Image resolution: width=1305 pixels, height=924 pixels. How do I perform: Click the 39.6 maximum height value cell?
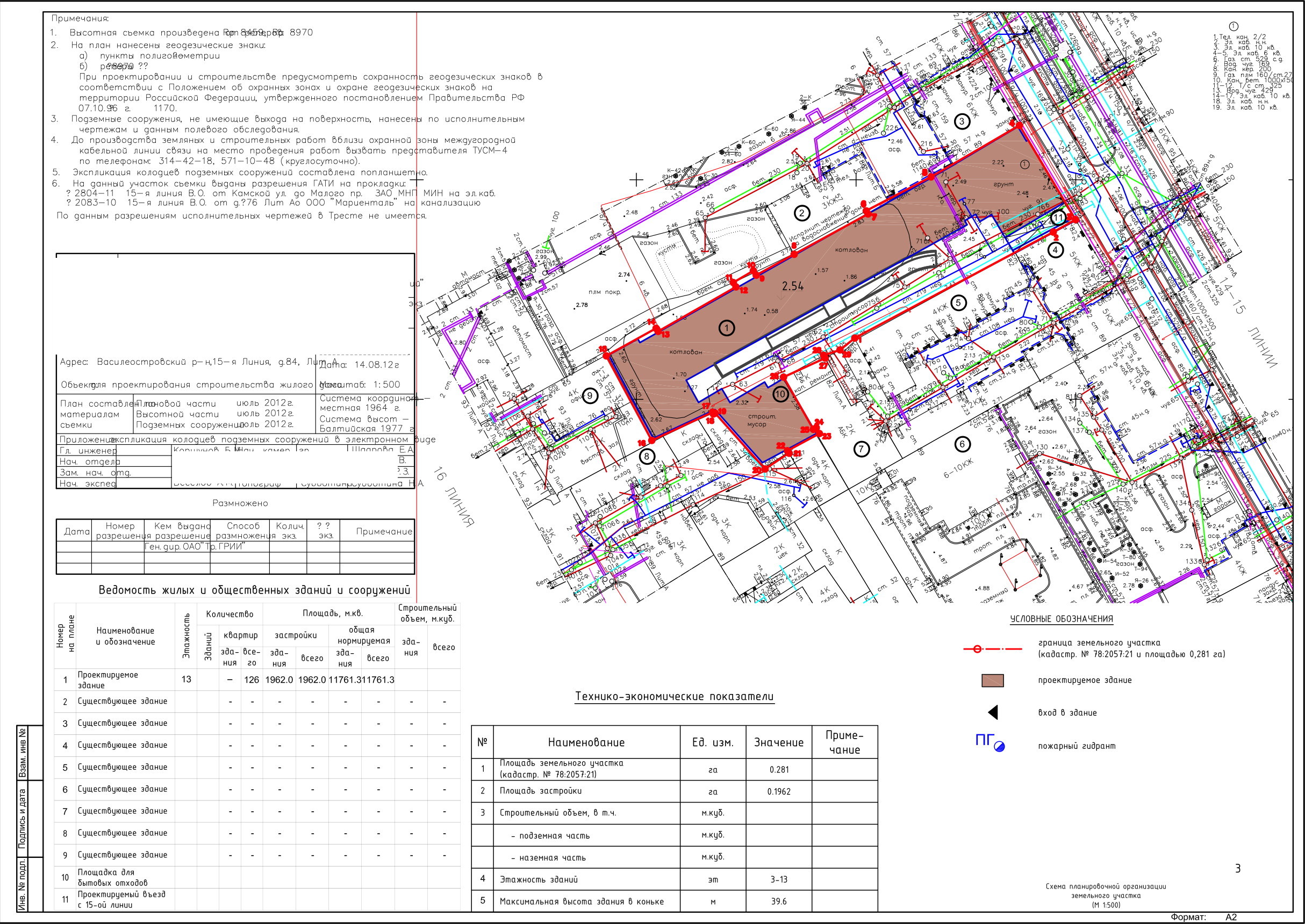(779, 901)
